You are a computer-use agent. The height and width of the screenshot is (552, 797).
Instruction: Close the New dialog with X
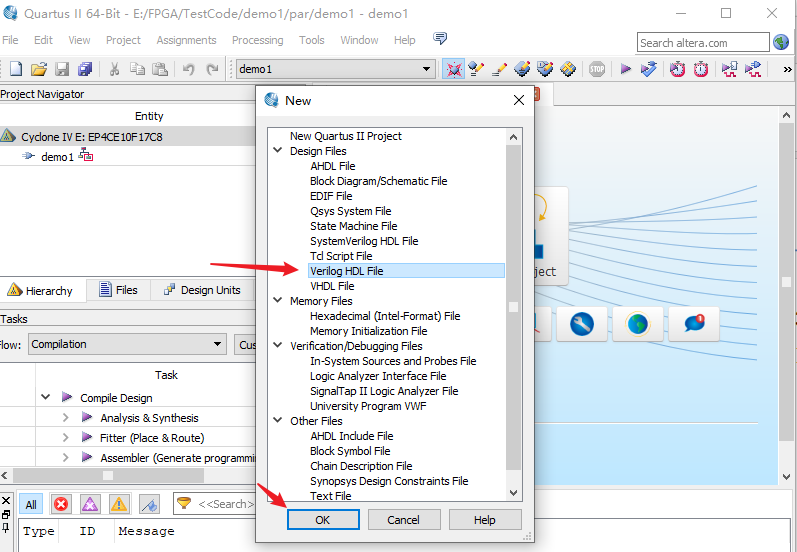519,100
